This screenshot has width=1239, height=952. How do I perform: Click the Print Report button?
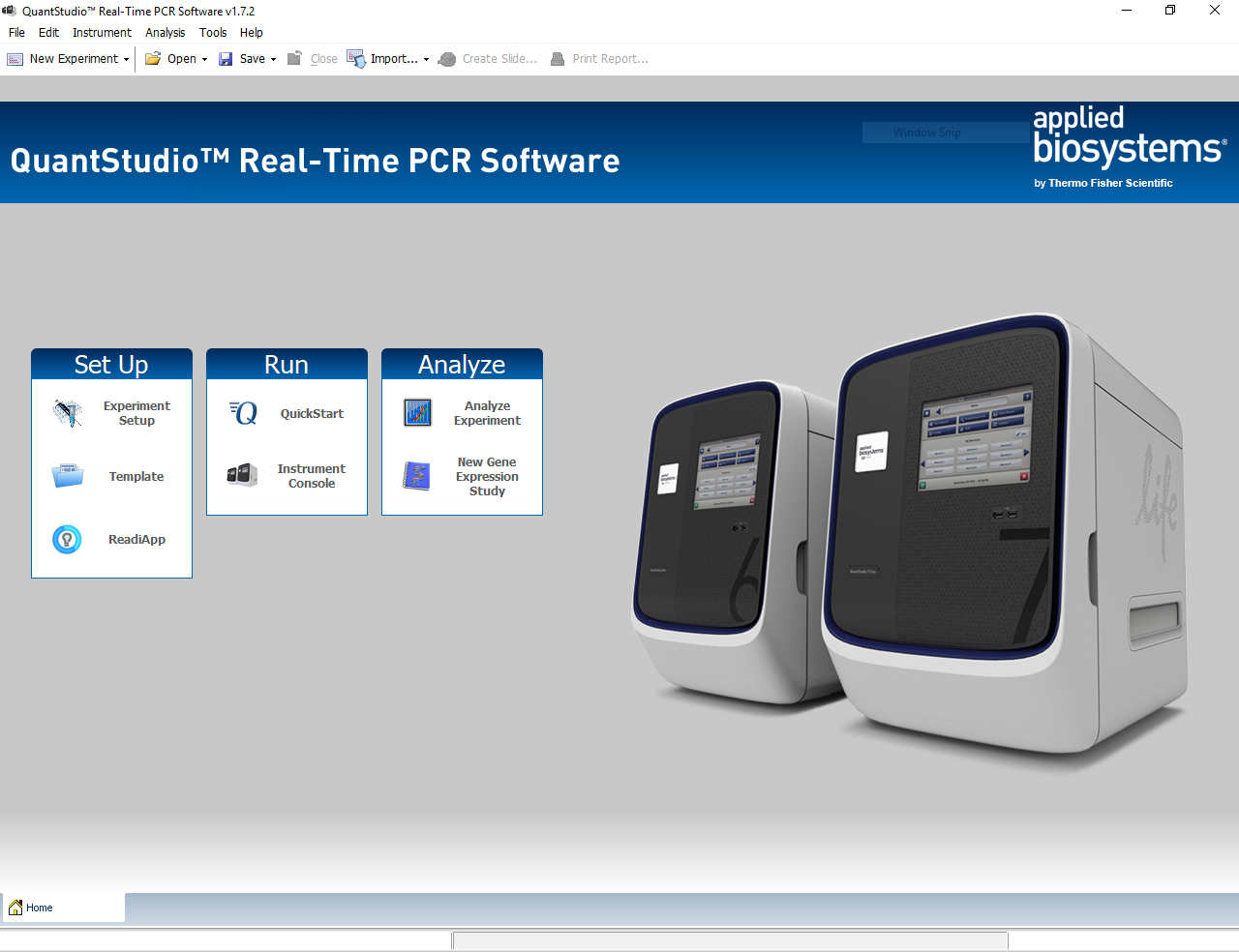coord(600,59)
